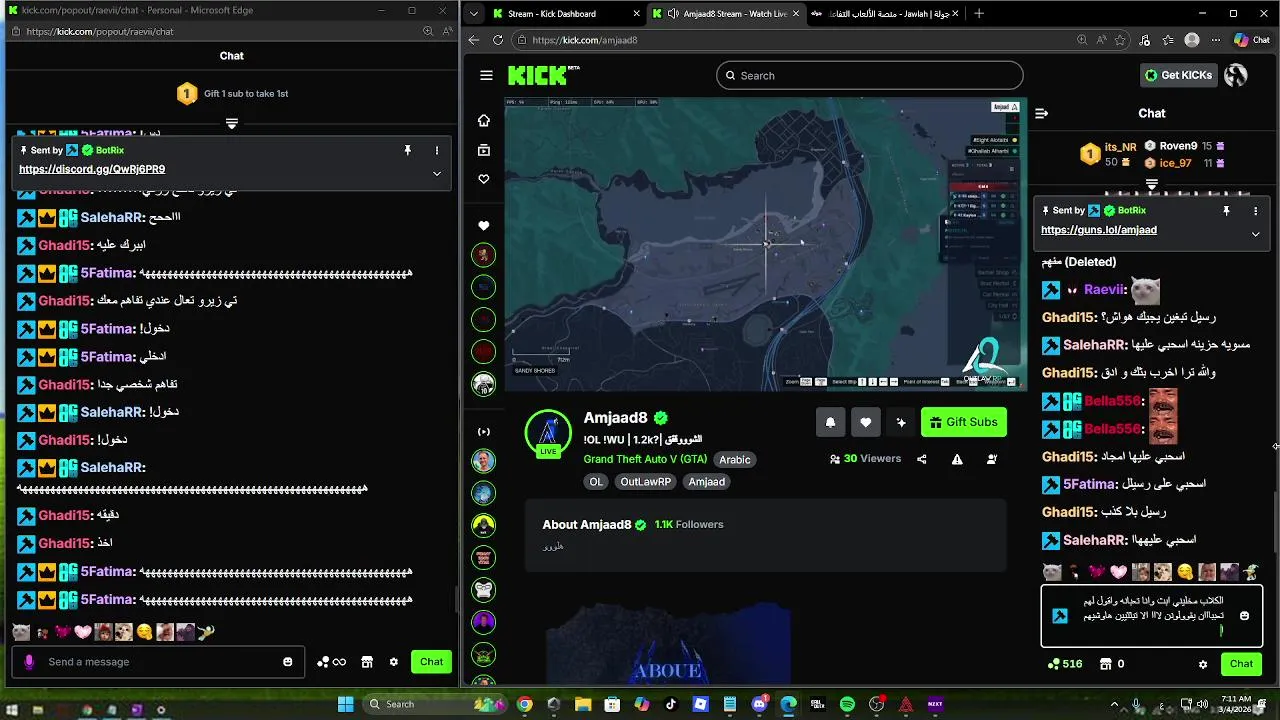Pin icon on popout chat pinned message

[x=407, y=150]
